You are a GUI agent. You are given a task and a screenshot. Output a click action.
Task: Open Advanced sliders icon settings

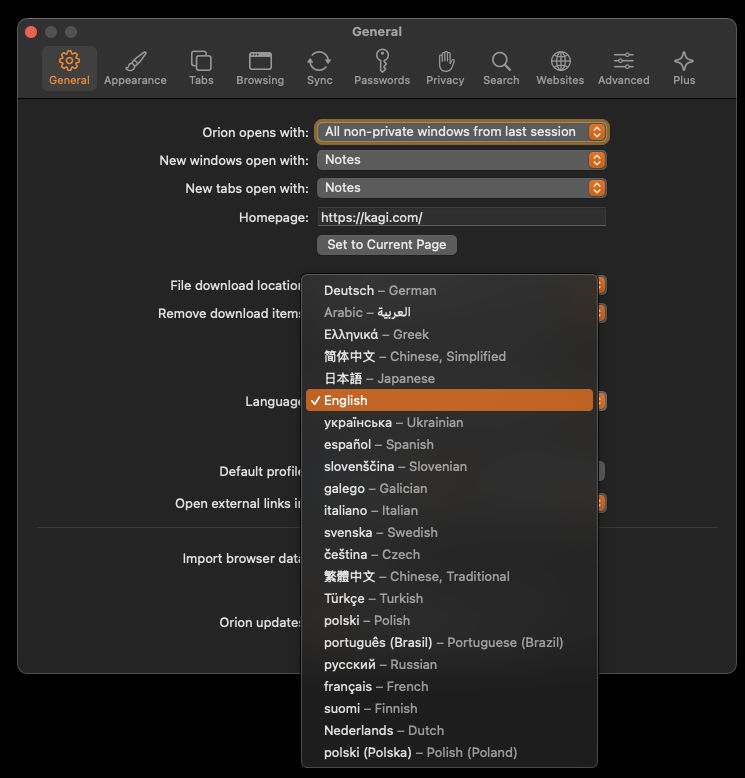click(623, 68)
